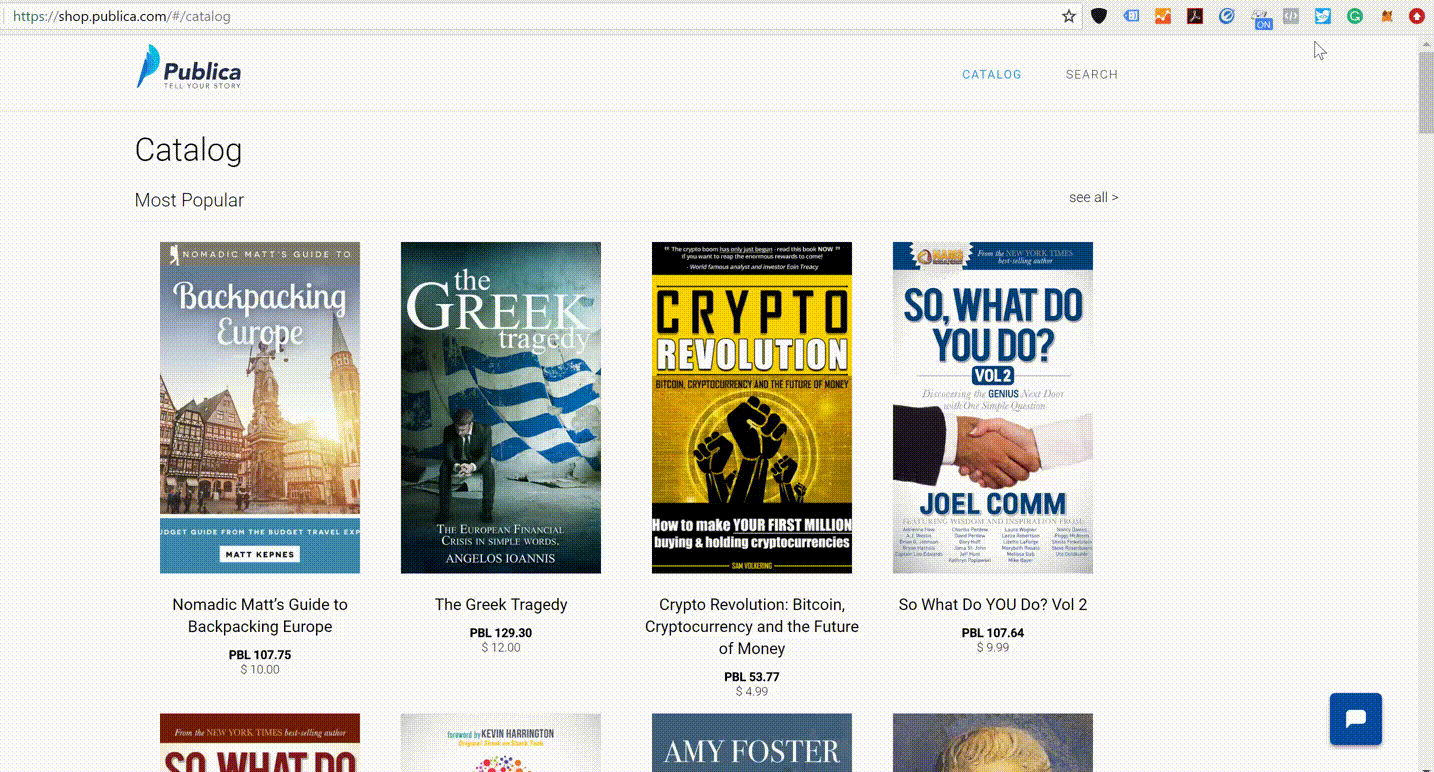The width and height of the screenshot is (1434, 772).
Task: Click the 'see all >' link
Action: tap(1093, 197)
